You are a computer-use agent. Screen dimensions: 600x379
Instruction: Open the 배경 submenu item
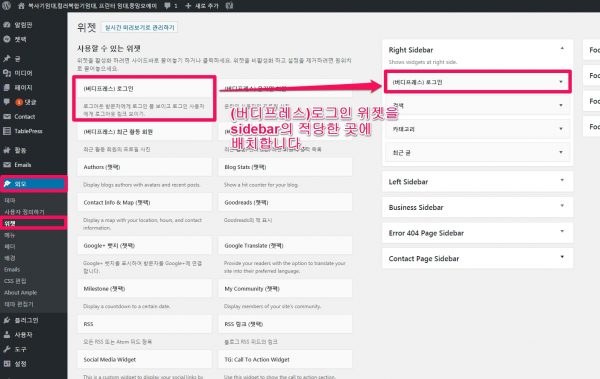10,258
